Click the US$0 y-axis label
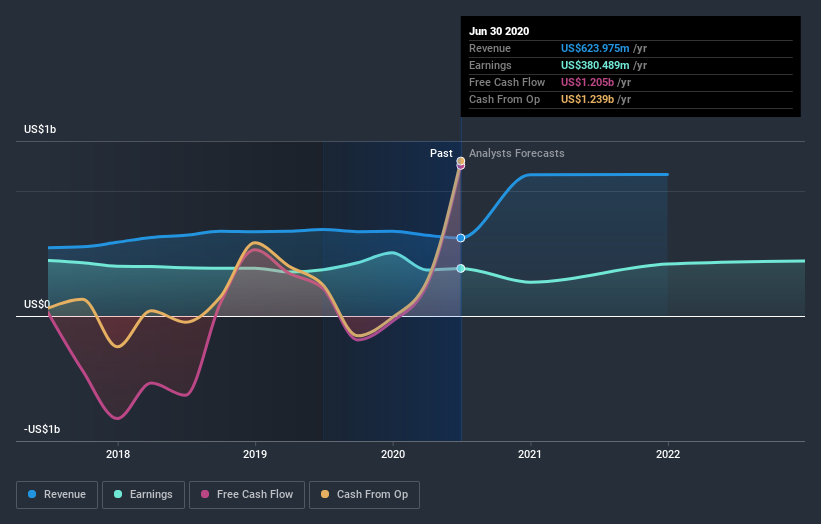 [37, 304]
